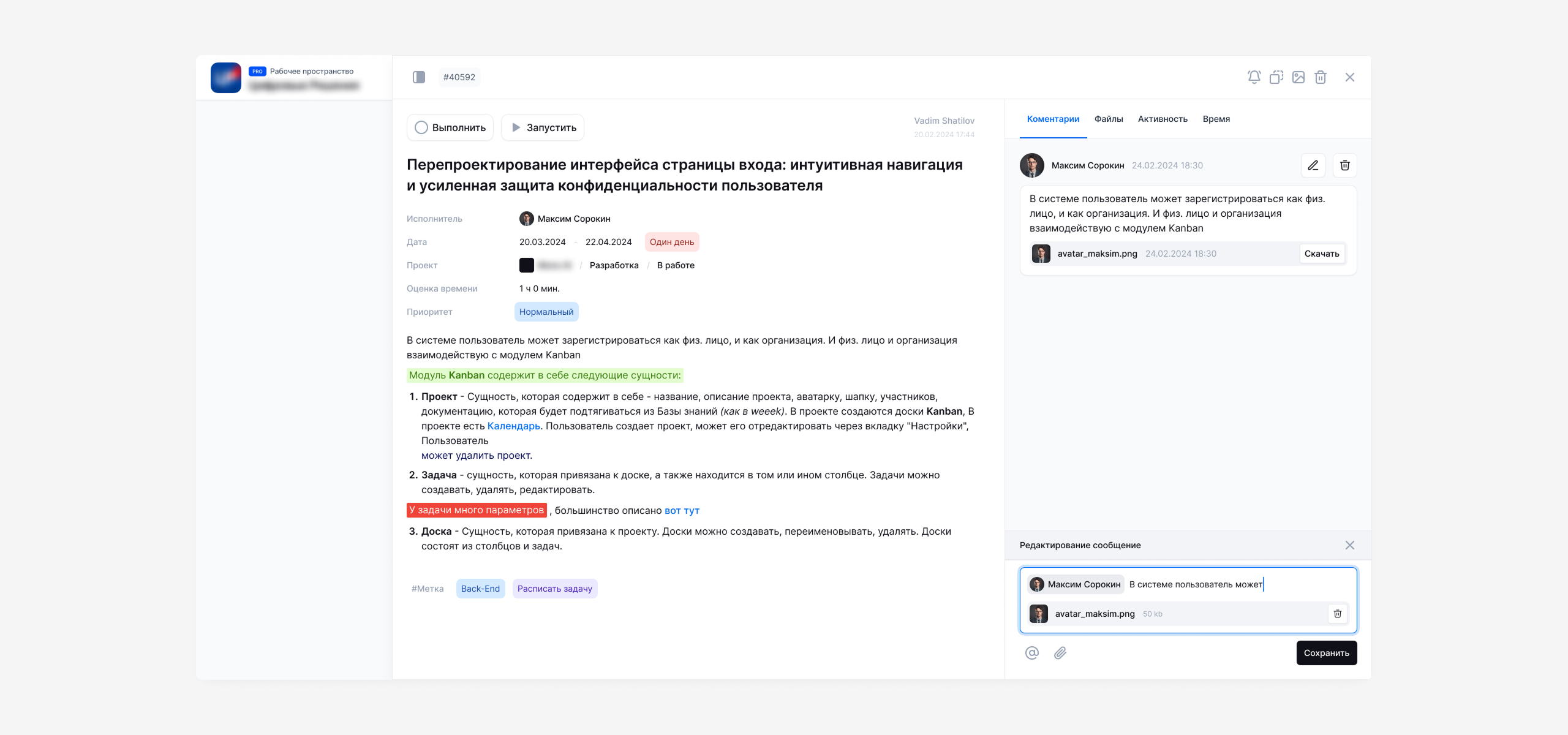Open the Нормальный priority selector

546,312
